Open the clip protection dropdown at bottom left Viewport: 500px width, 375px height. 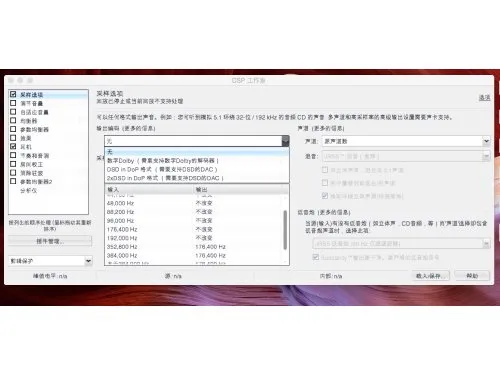tap(50, 261)
